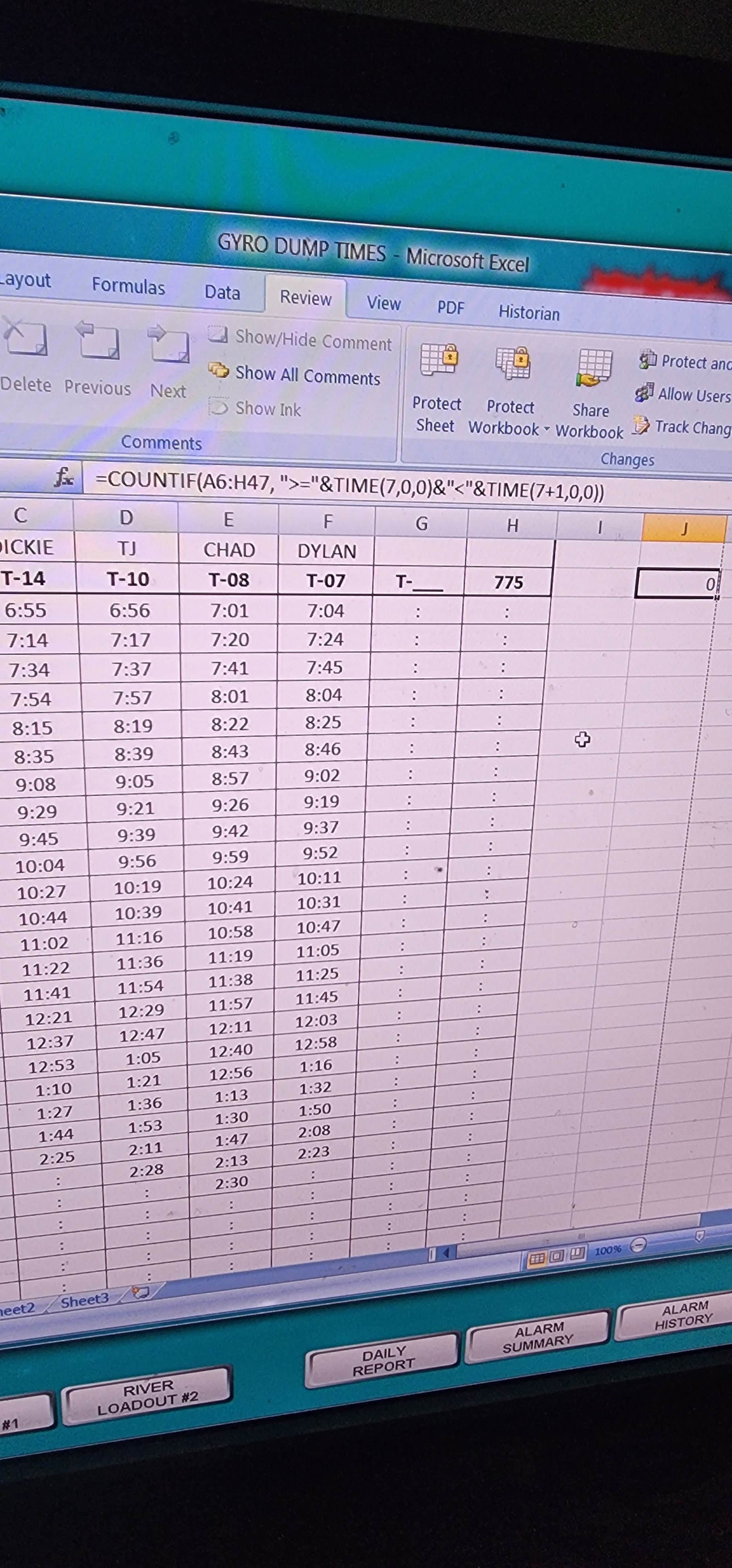This screenshot has width=732, height=1568.
Task: Select the 8:57 time cell
Action: 230,778
